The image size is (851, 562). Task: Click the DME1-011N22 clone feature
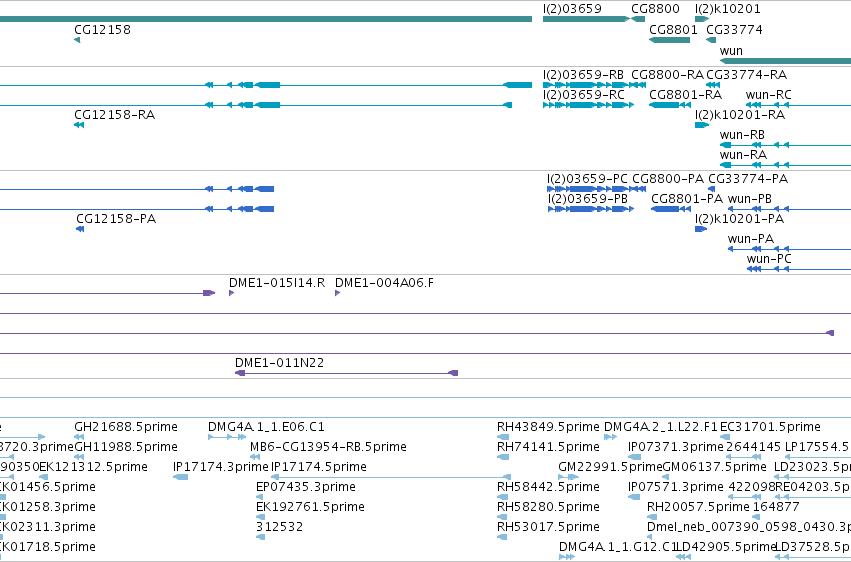pos(346,373)
